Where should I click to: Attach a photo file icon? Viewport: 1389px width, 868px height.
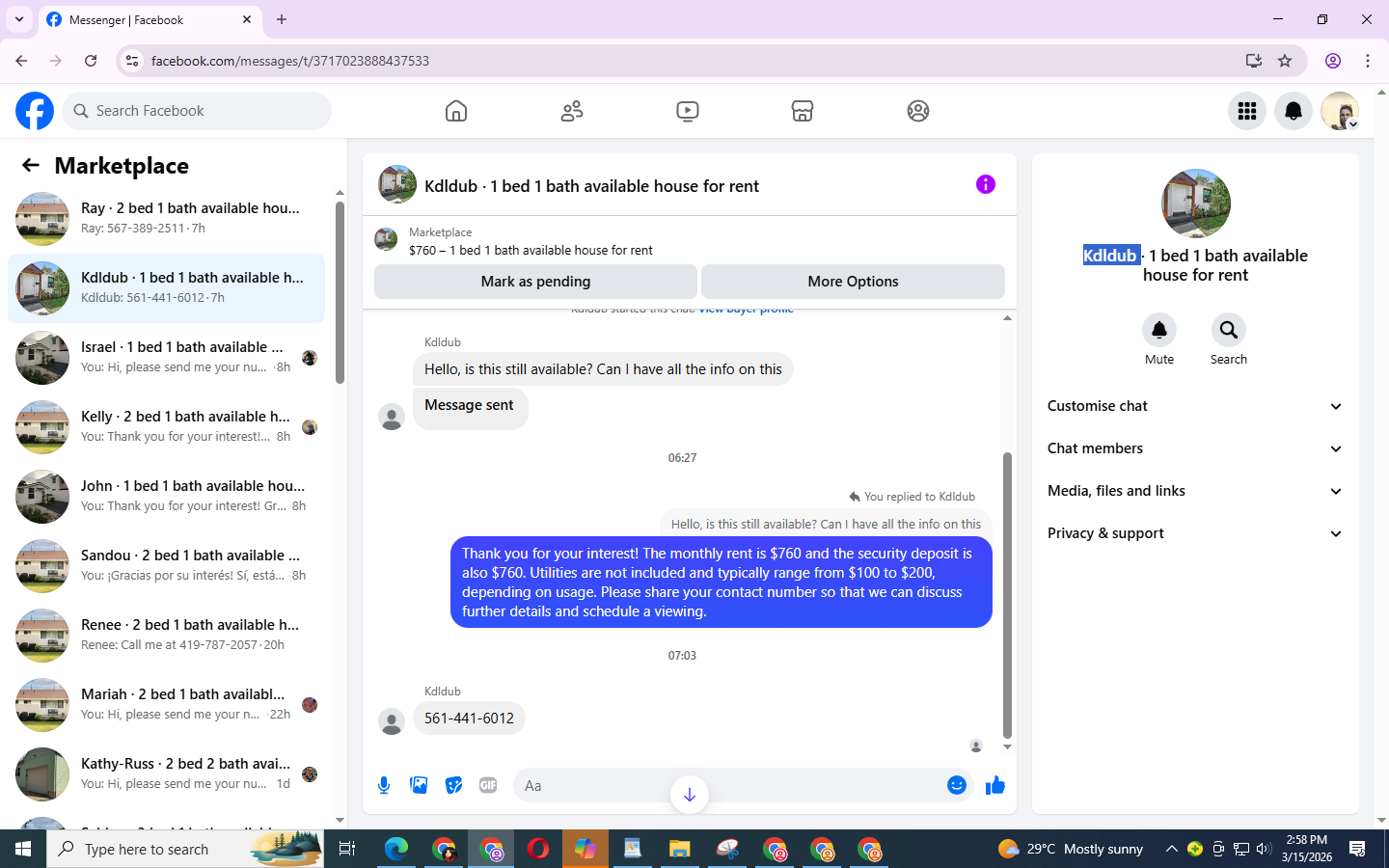point(419,785)
